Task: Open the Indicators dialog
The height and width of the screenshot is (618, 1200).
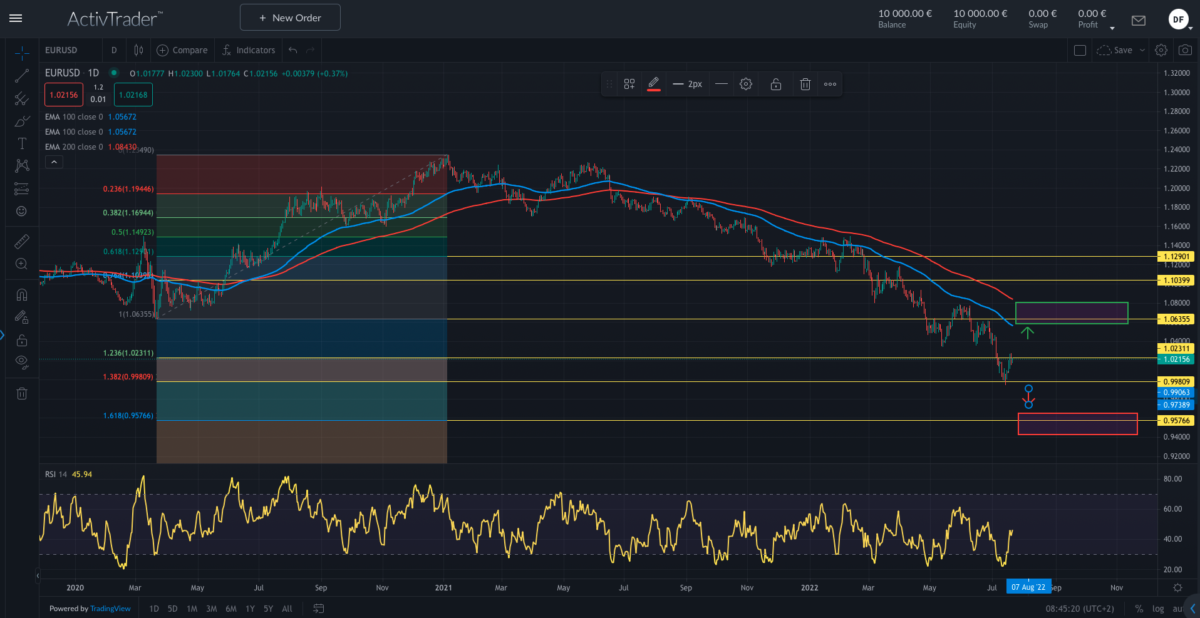Action: 248,50
